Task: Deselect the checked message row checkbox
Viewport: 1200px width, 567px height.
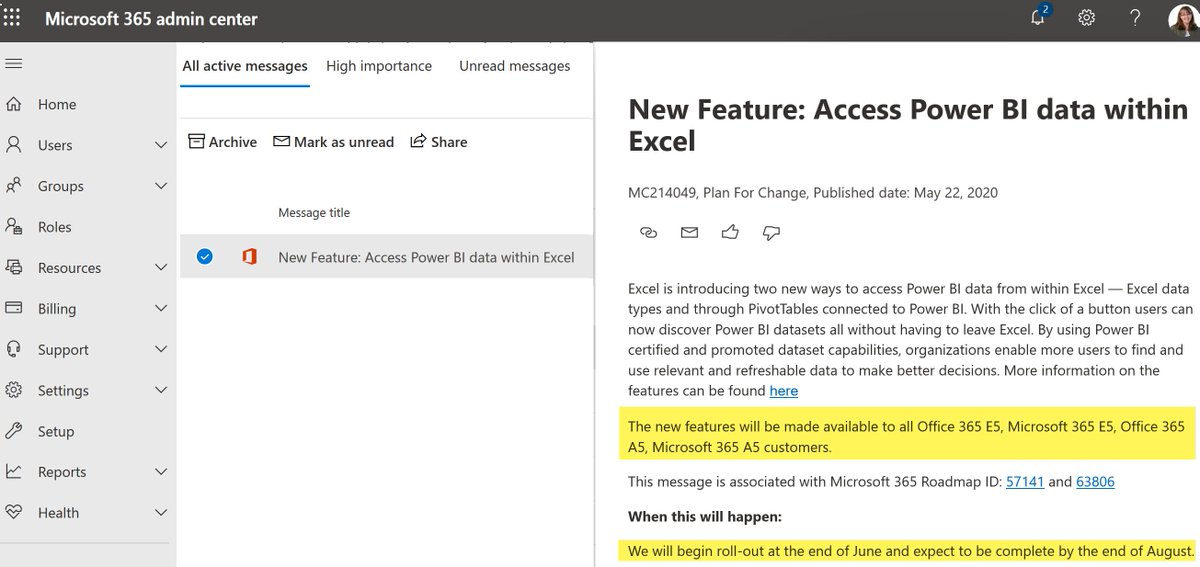Action: [205, 257]
